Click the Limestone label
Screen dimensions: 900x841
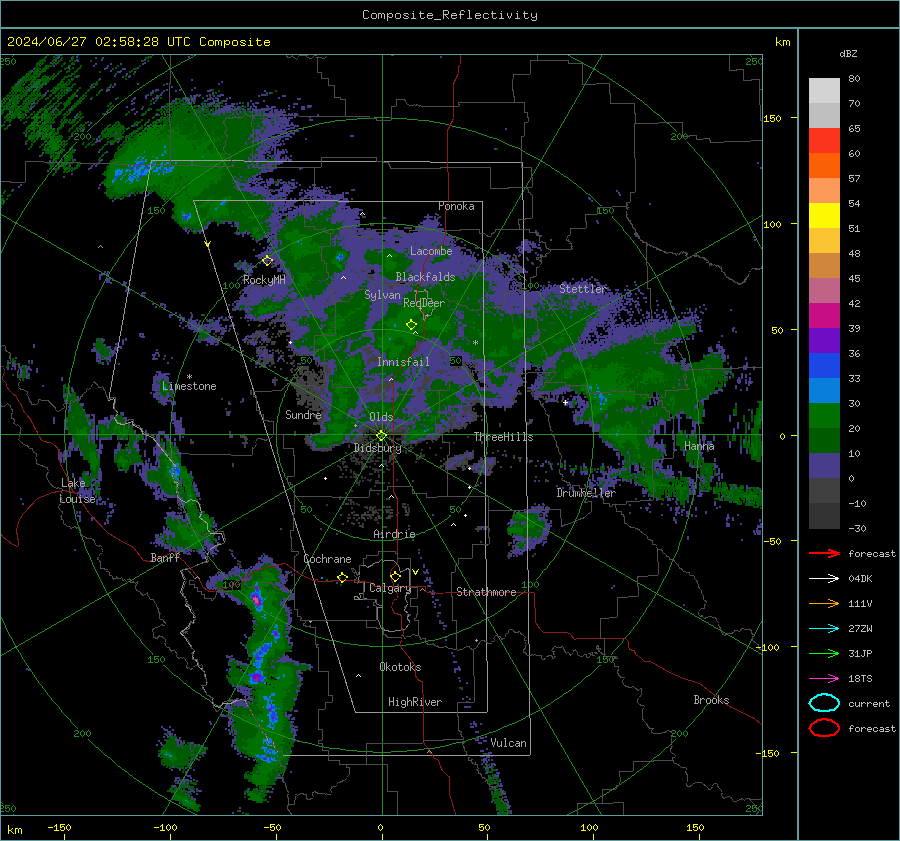189,386
